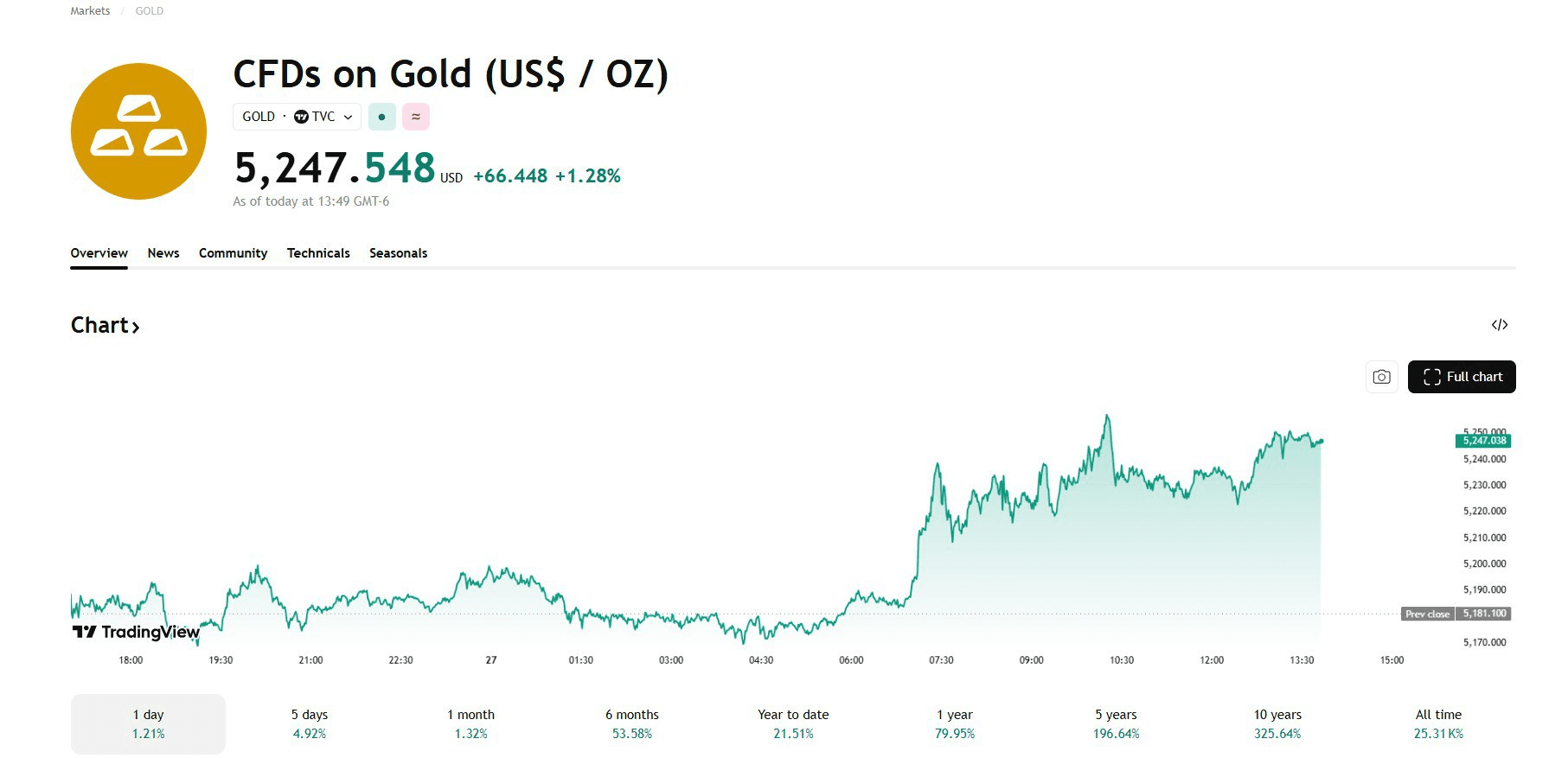1568x758 pixels.
Task: Click the TradingView logo on the chart
Action: (136, 632)
